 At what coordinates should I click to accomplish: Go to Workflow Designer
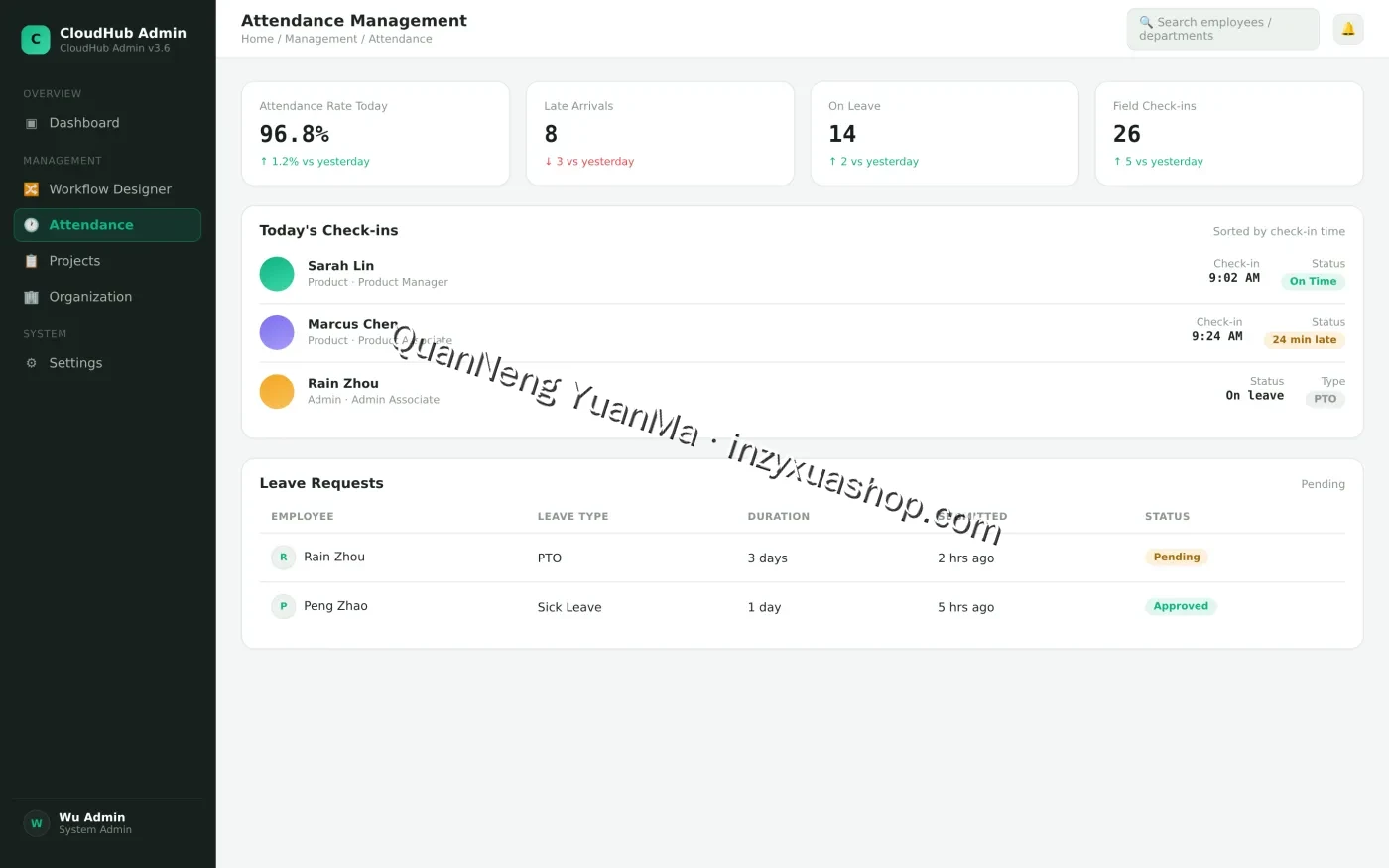107,189
